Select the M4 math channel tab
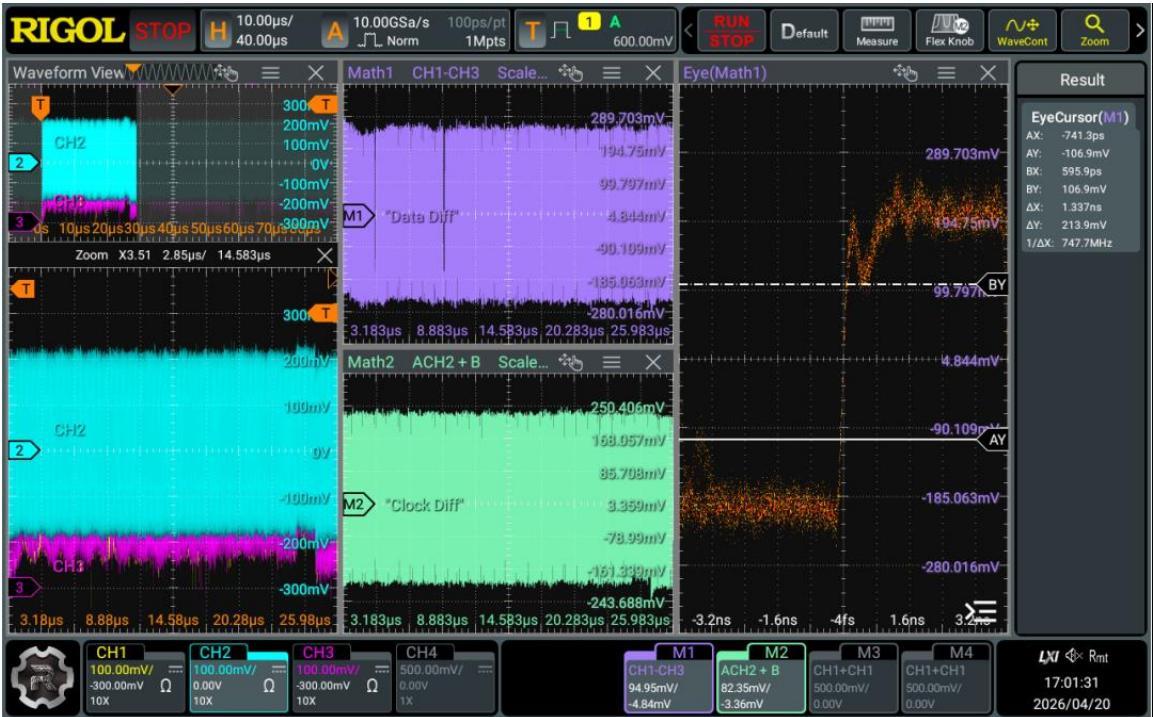This screenshot has width=1153, height=717. tap(961, 652)
